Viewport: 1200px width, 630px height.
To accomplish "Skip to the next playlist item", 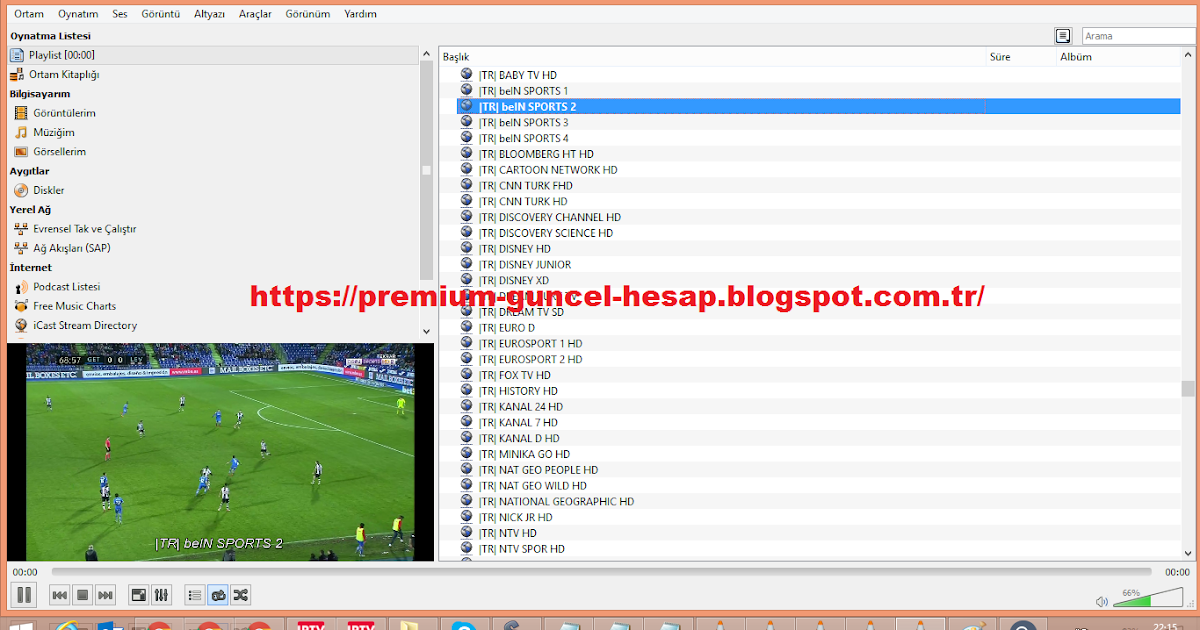I will click(106, 595).
